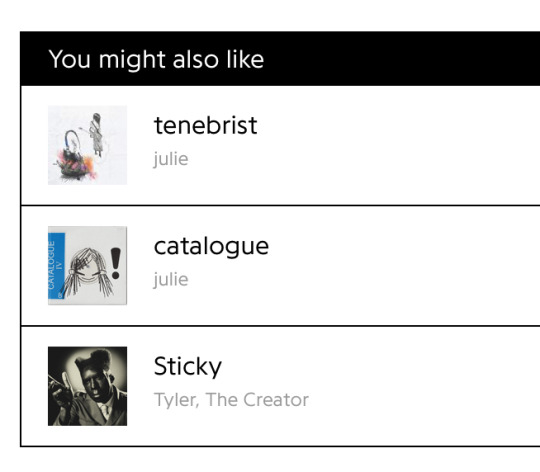Select blank area of tenebrist recommendation row
This screenshot has height=472, width=540.
coord(396,145)
